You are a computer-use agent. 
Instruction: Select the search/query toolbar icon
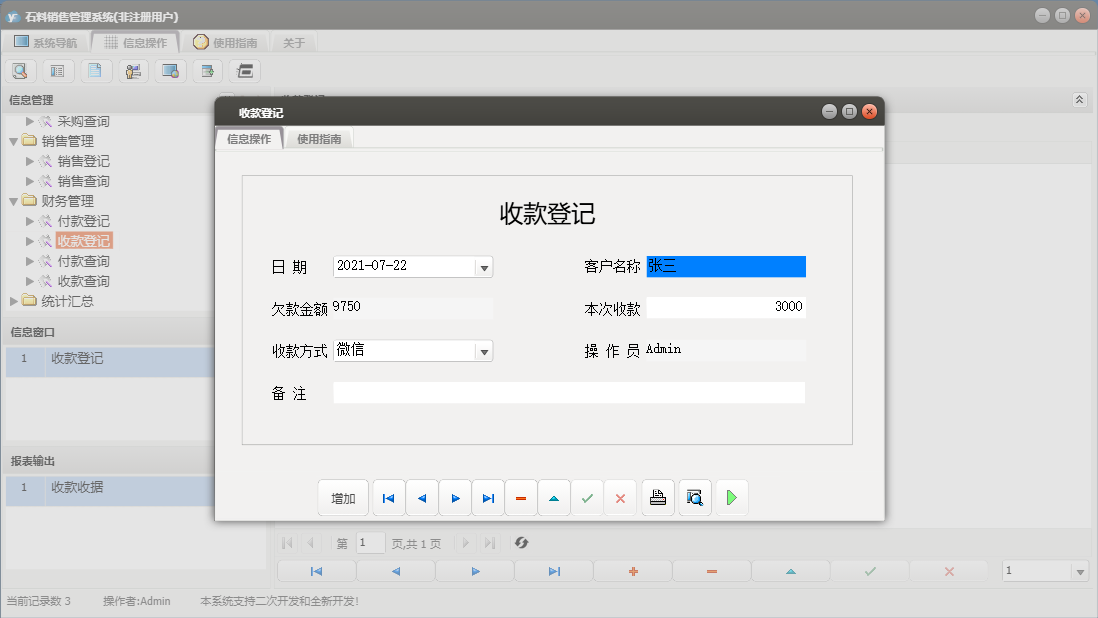click(x=20, y=70)
